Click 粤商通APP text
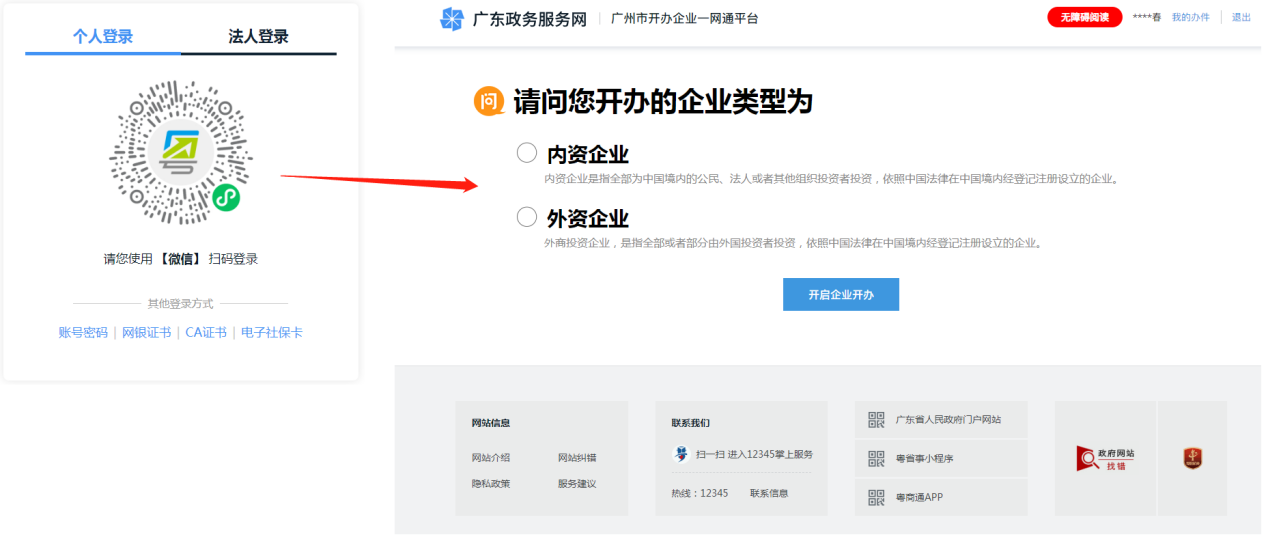This screenshot has width=1268, height=539. [919, 497]
